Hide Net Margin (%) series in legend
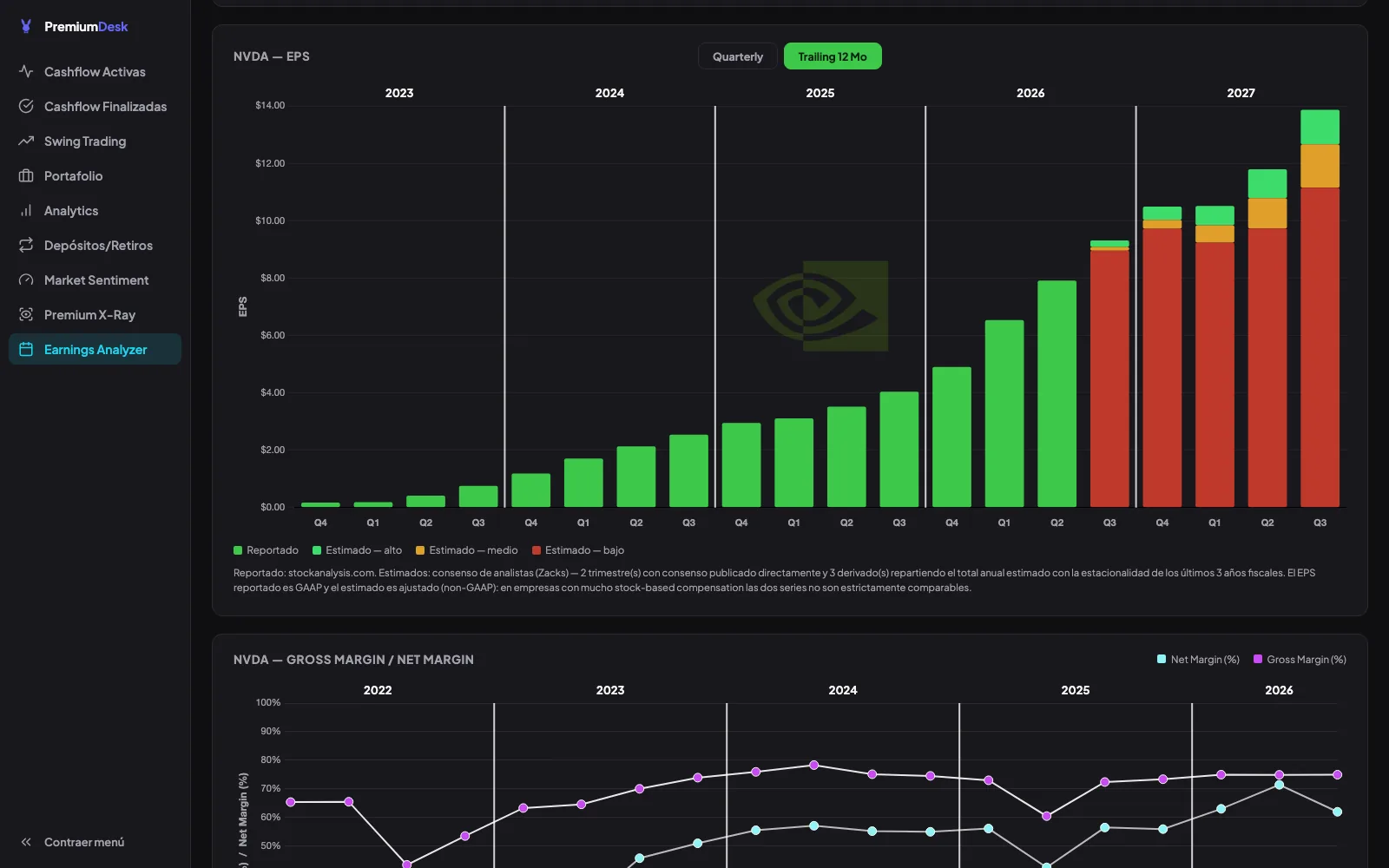 coord(1198,660)
